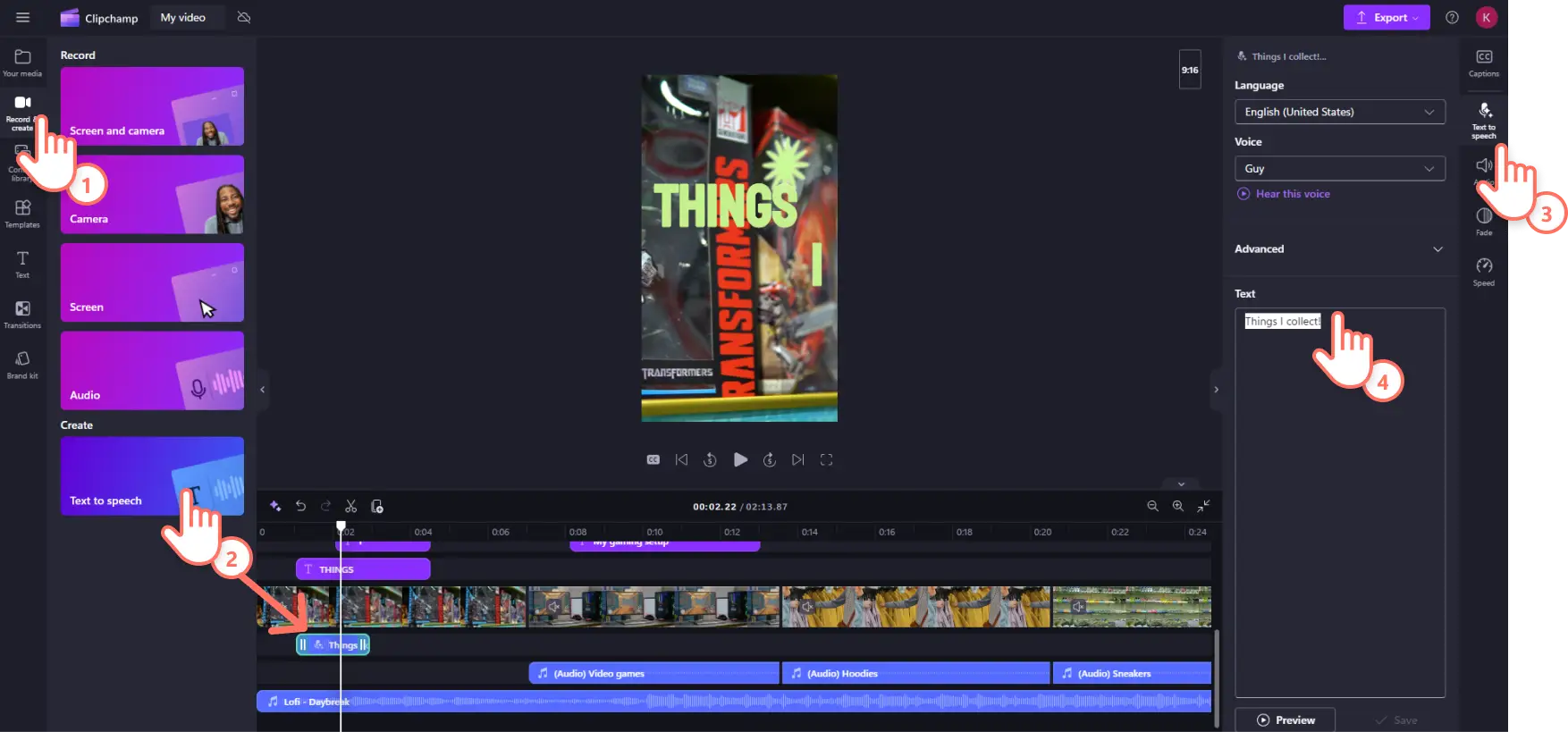The width and height of the screenshot is (1568, 732).
Task: Toggle captions under the video preview
Action: (653, 459)
